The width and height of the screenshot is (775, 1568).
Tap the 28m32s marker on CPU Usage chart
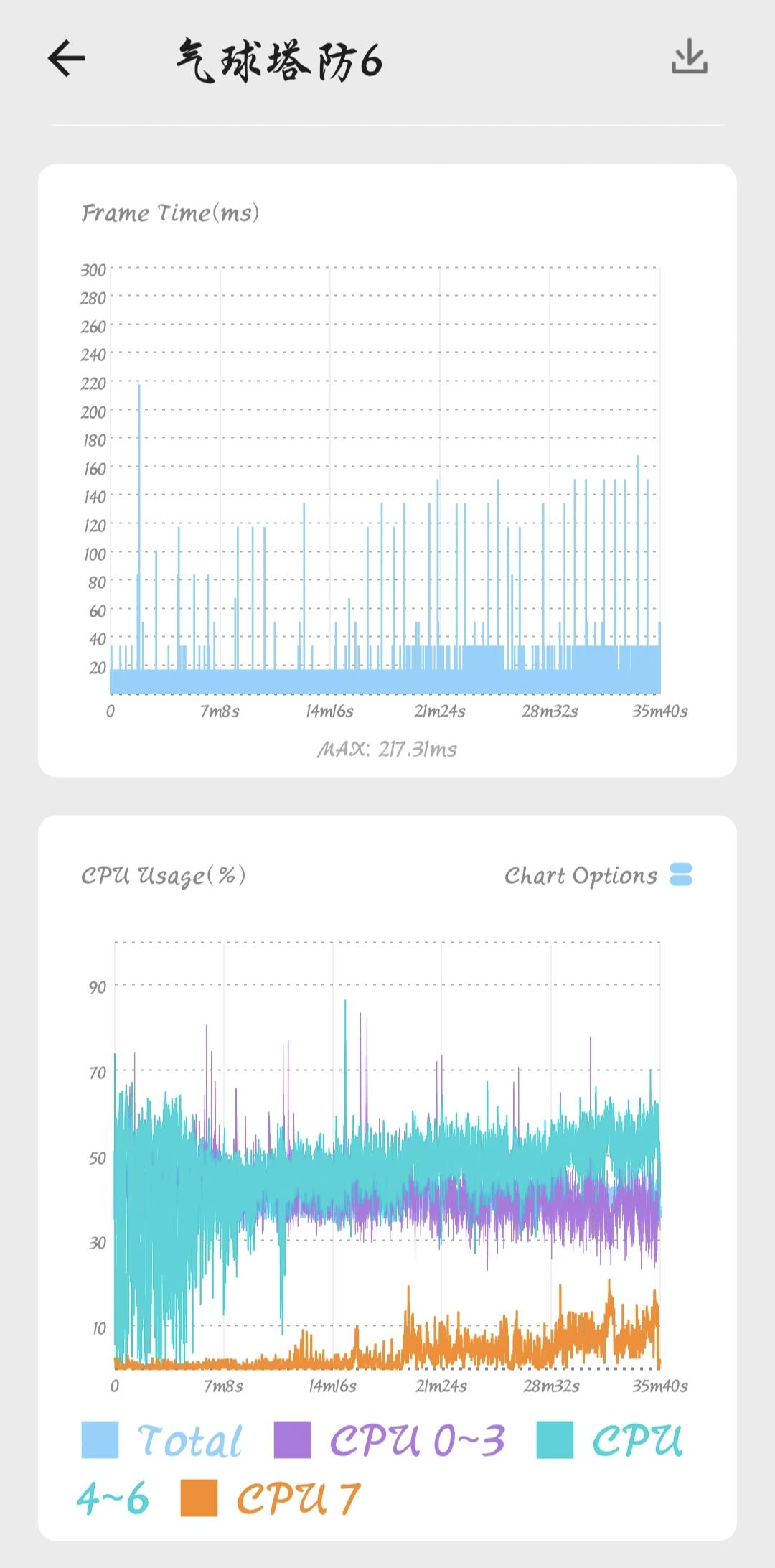(550, 1385)
